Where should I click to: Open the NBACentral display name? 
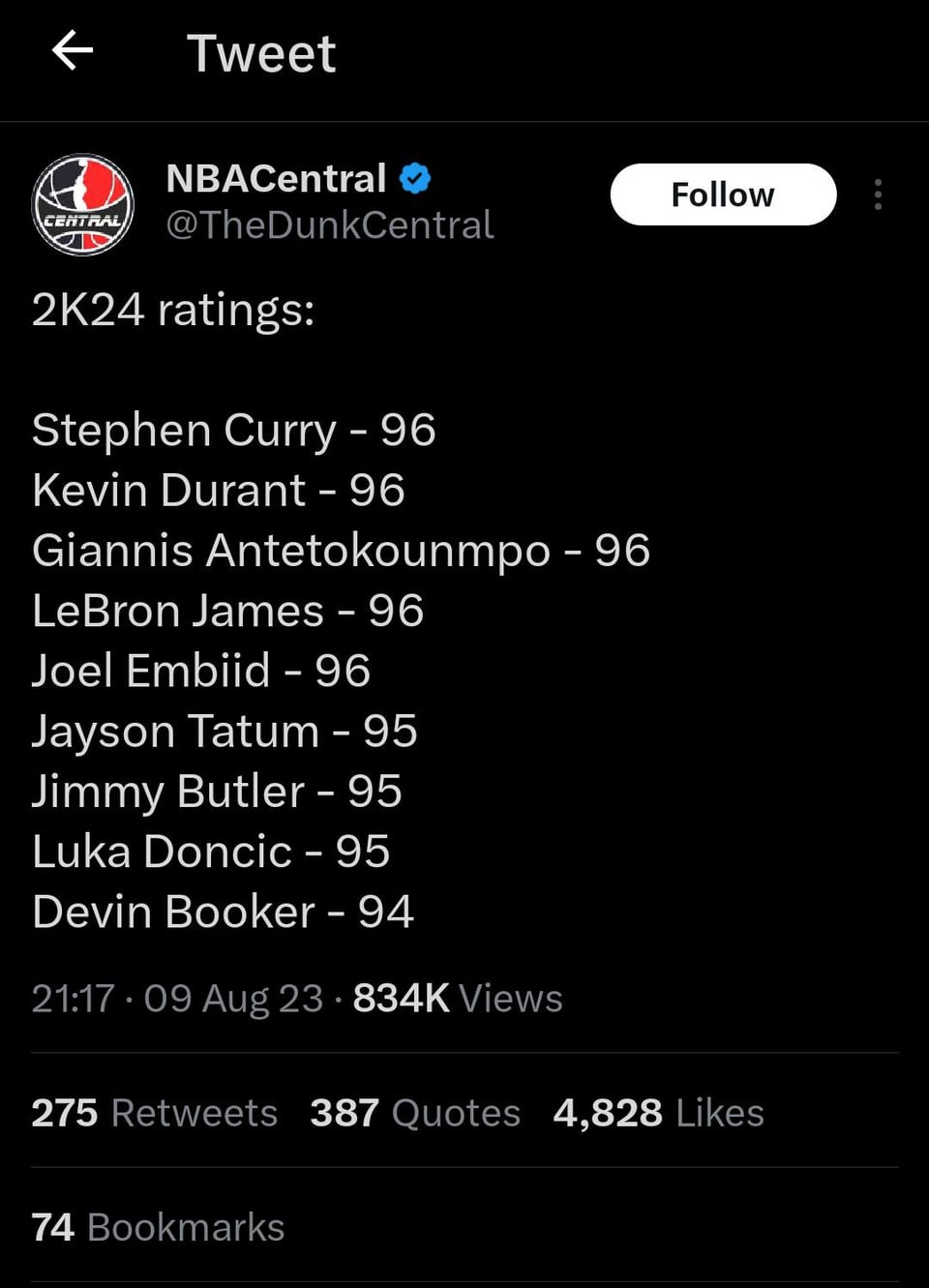(276, 178)
